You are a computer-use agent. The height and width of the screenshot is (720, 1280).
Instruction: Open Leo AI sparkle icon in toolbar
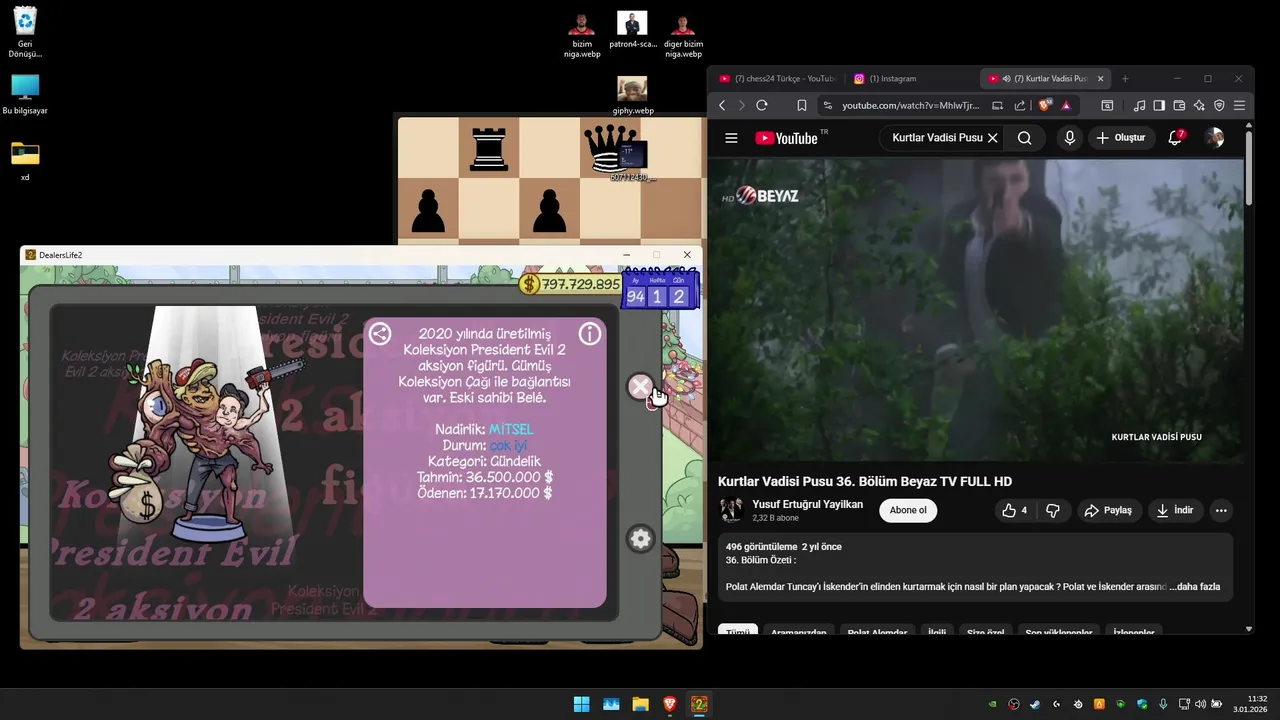pyautogui.click(x=1199, y=105)
